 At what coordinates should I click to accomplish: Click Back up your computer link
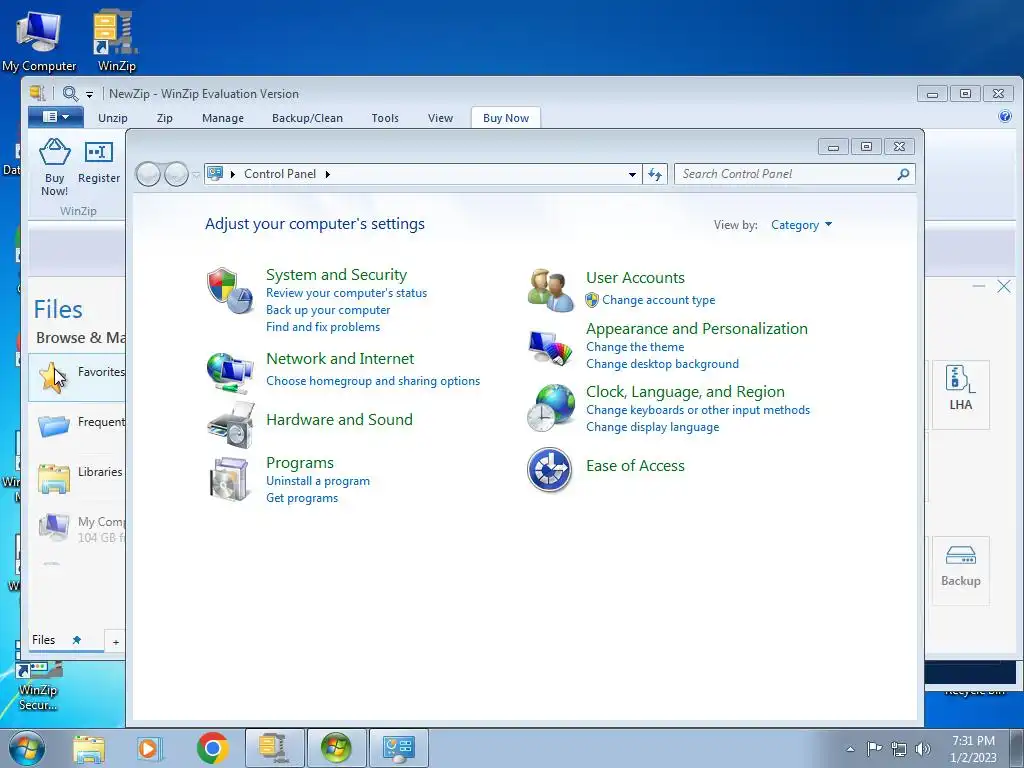pos(328,310)
